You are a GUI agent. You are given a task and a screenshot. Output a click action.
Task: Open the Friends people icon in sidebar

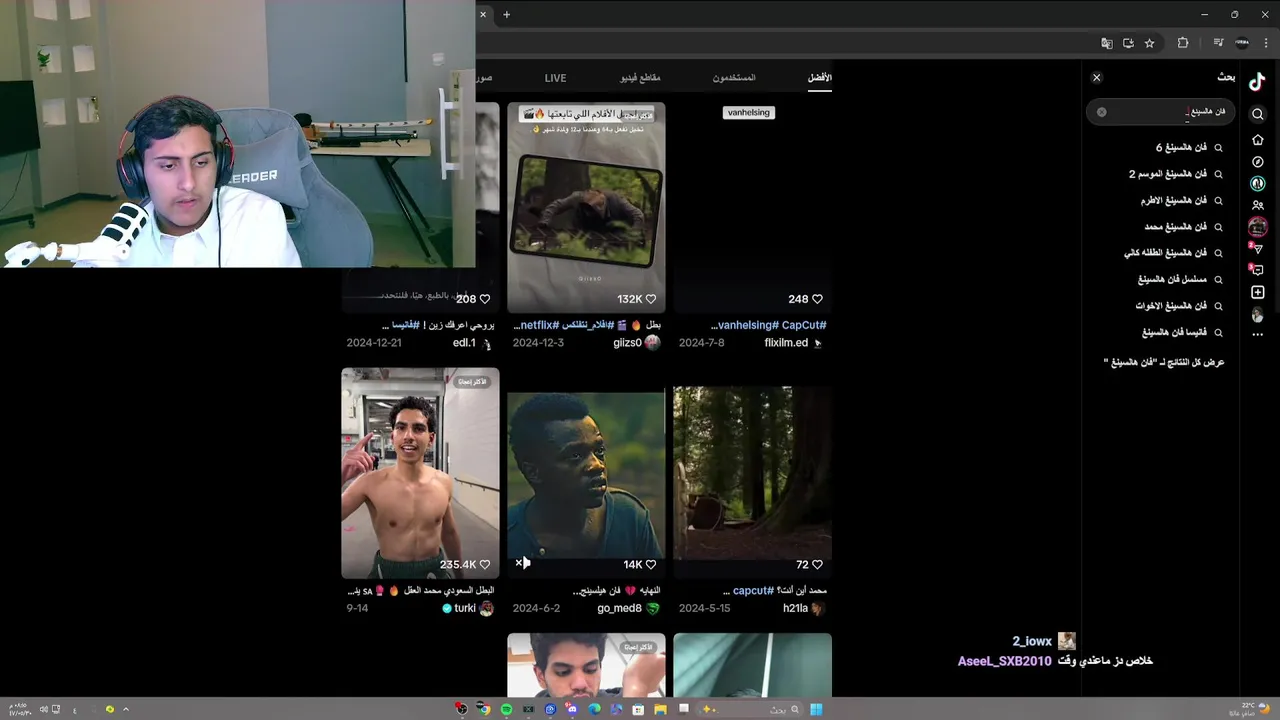click(x=1258, y=205)
